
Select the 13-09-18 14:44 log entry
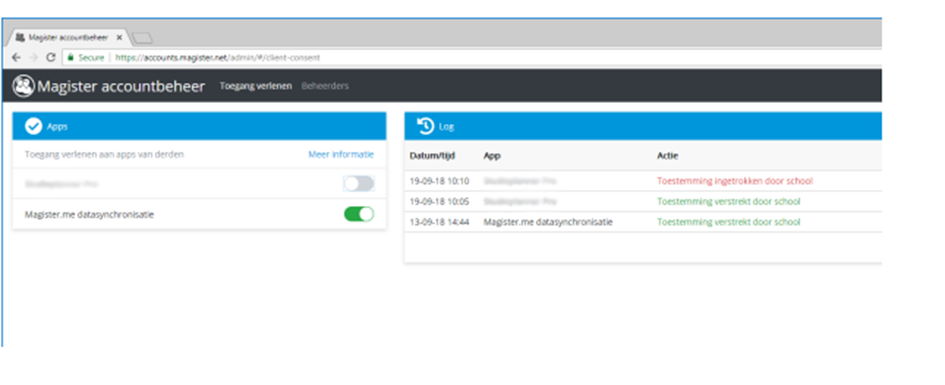(643, 222)
